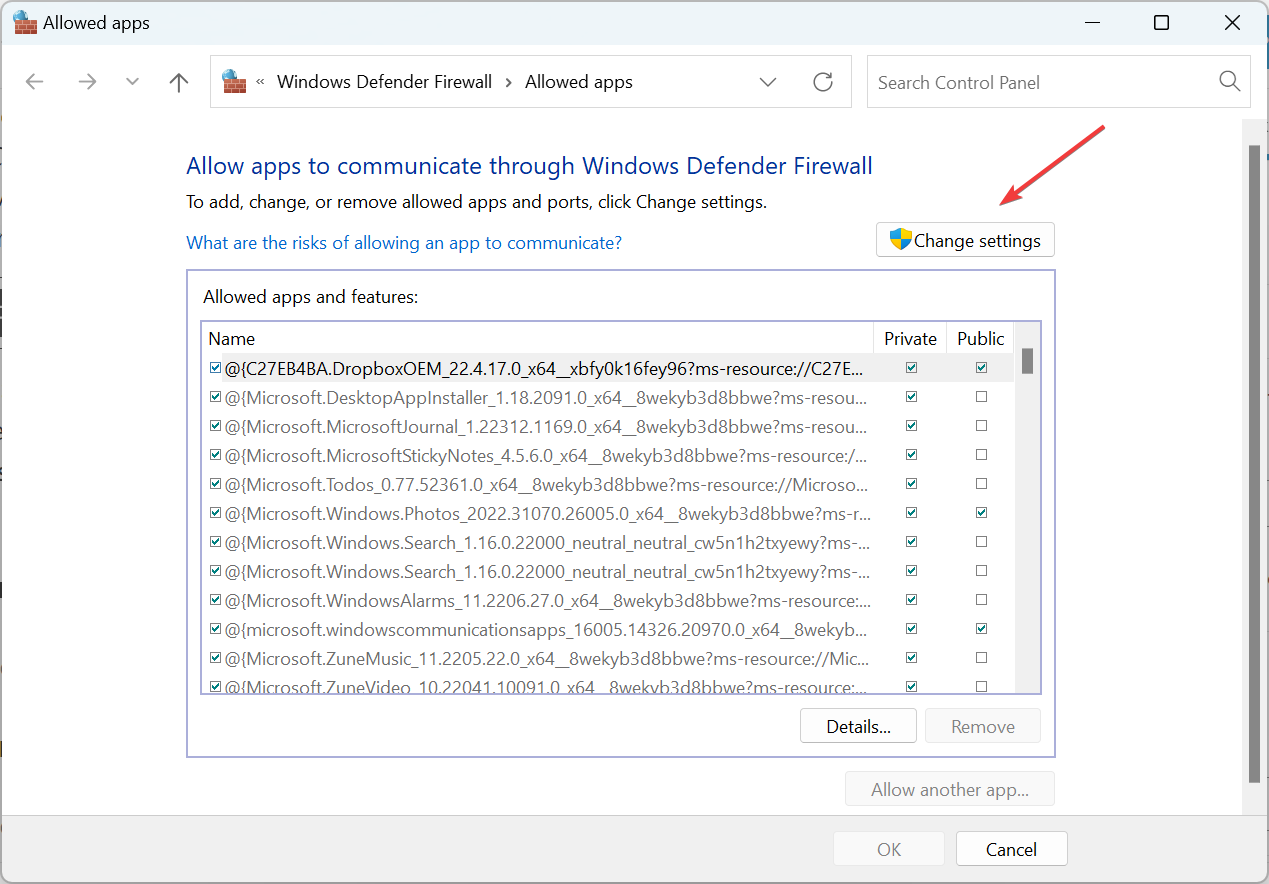Select the Microsoft.Windows.Photos entry
Viewport: 1269px width, 884px height.
click(x=547, y=513)
